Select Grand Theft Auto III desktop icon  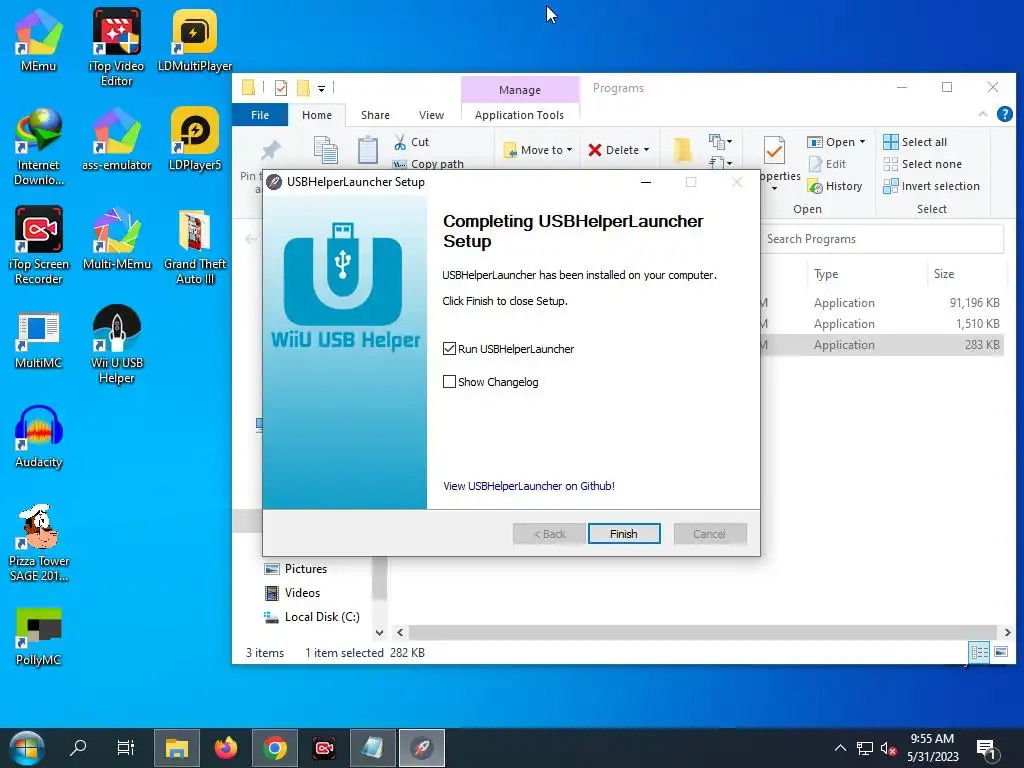[x=195, y=246]
